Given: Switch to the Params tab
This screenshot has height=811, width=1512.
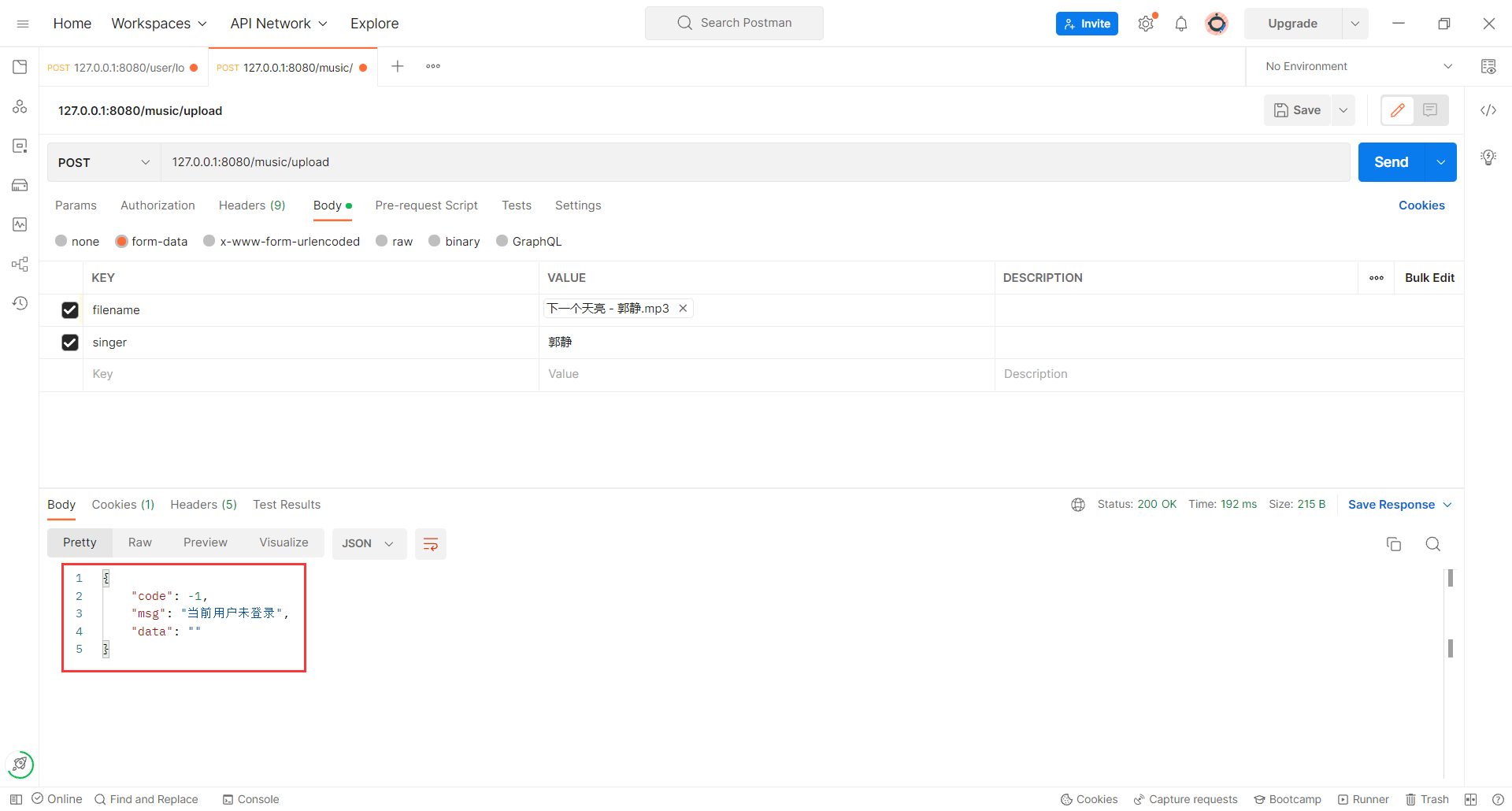Looking at the screenshot, I should [76, 206].
